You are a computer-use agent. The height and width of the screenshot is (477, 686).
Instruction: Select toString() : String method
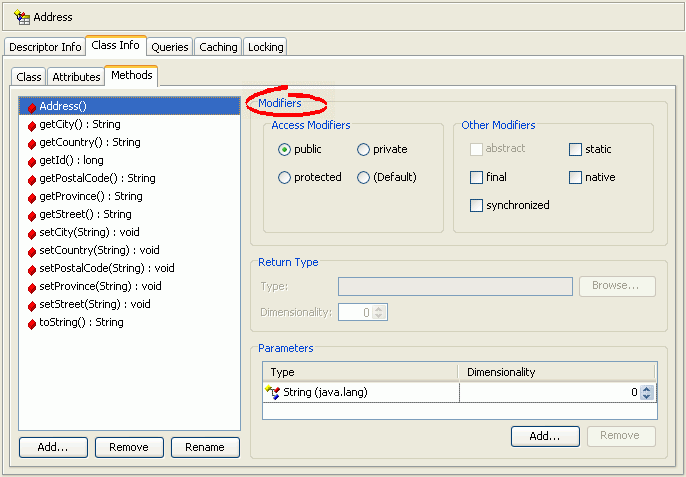(x=130, y=322)
